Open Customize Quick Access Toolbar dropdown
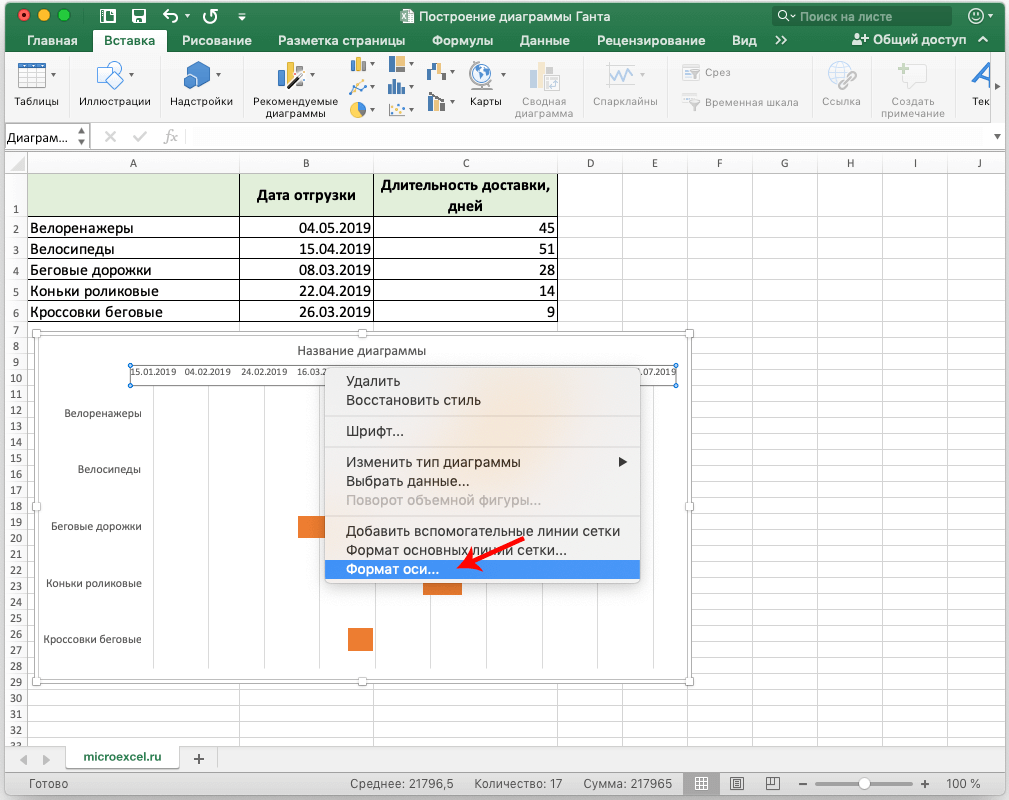 click(x=241, y=17)
